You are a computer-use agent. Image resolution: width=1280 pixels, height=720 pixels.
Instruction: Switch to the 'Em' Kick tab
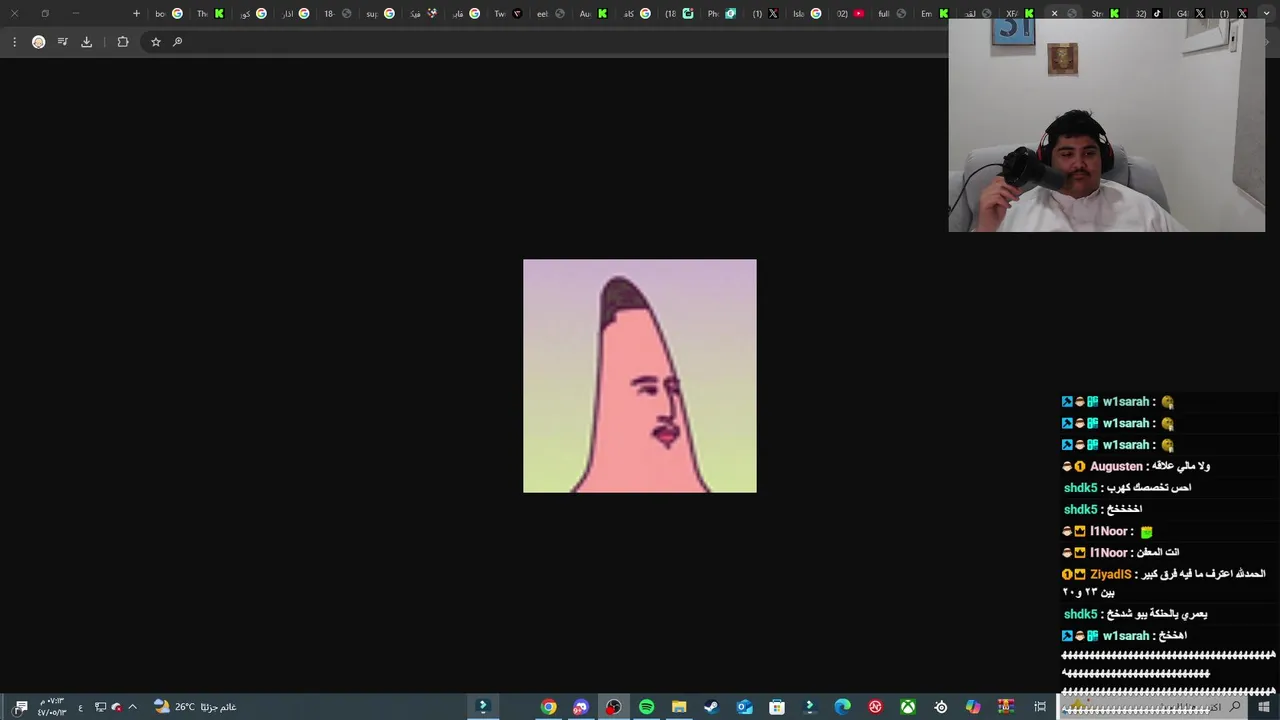tap(934, 14)
